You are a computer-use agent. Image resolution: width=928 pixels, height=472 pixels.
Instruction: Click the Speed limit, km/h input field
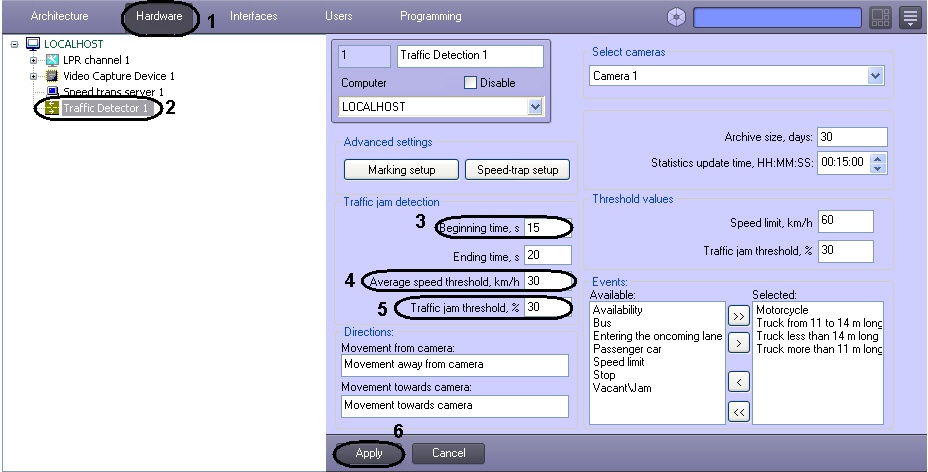click(846, 221)
